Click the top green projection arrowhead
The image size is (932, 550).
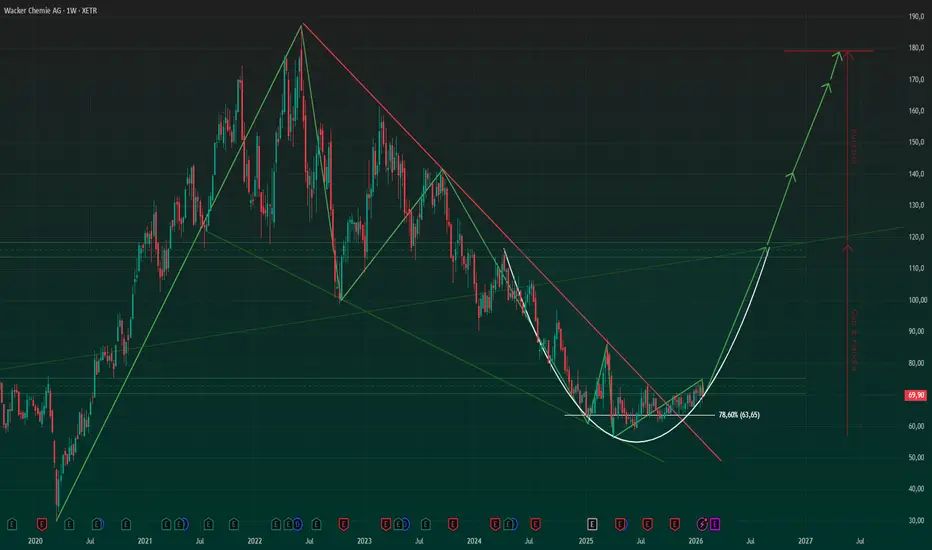point(837,55)
